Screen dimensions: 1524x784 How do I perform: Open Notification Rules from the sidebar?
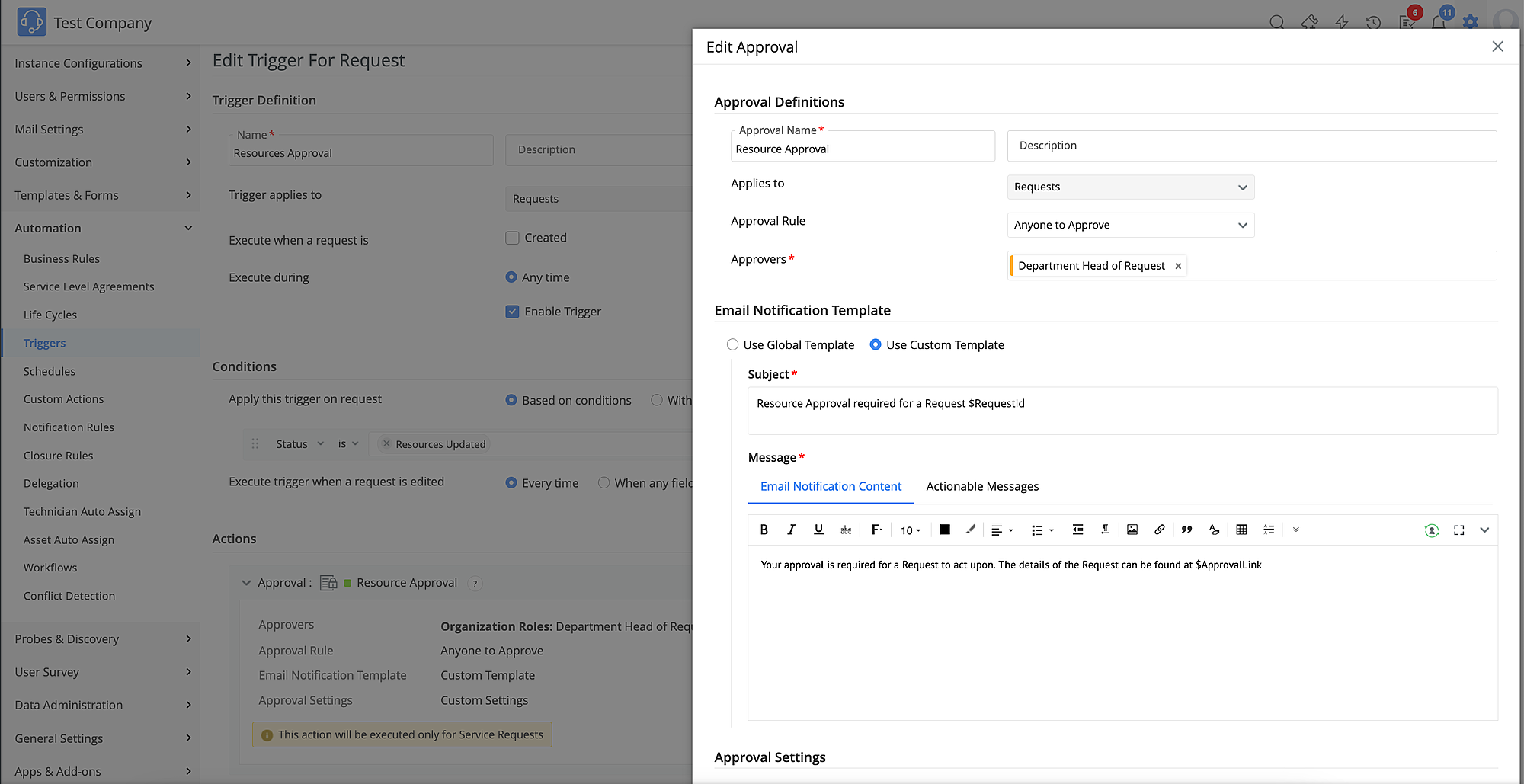[x=69, y=427]
